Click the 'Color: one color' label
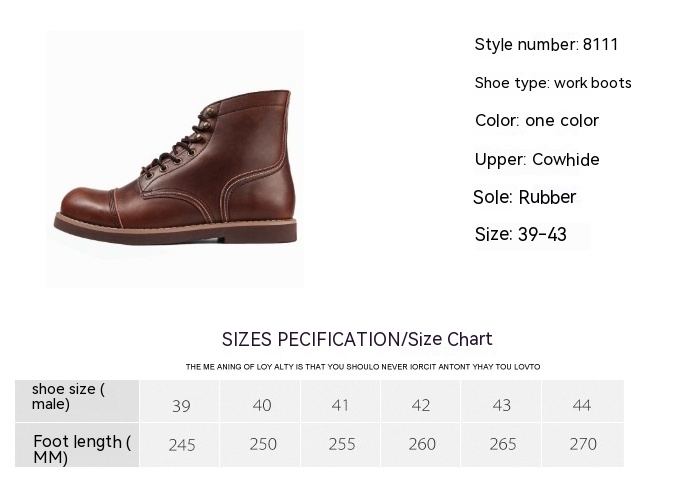Screen dimensions: 699x485 coord(537,121)
